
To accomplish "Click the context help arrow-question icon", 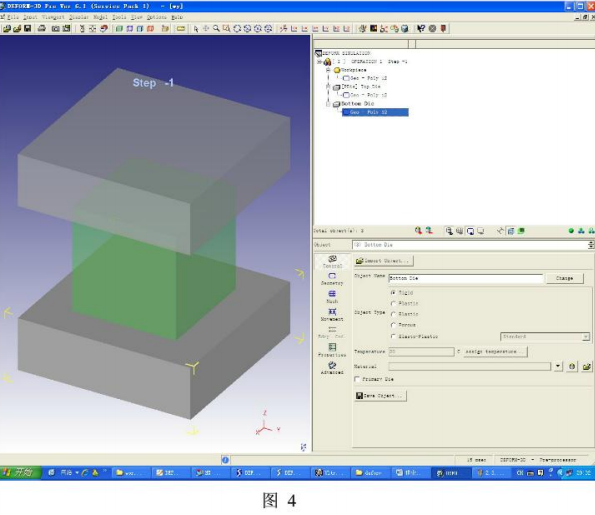I will [421, 28].
